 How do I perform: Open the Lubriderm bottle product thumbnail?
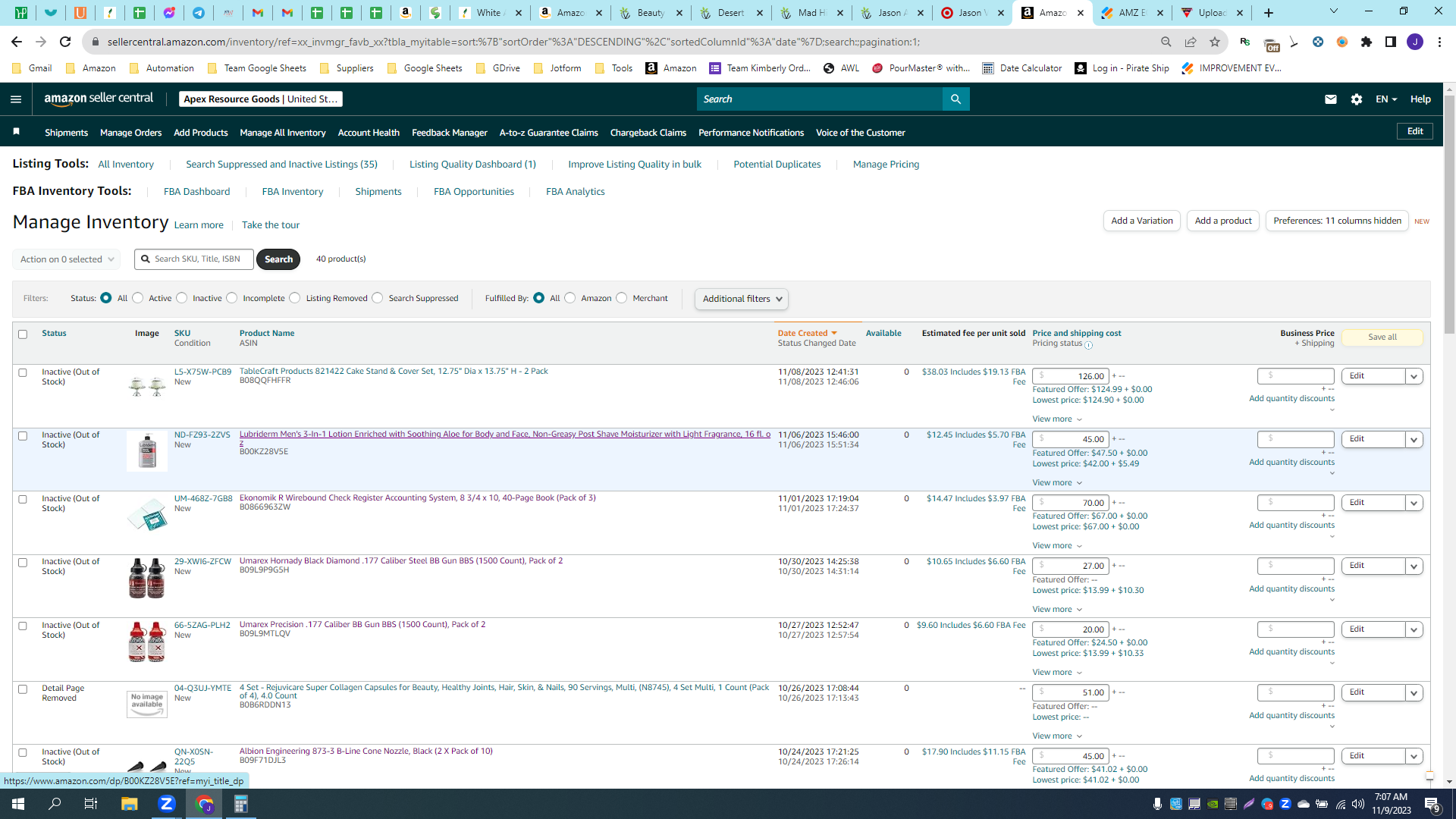[x=147, y=451]
